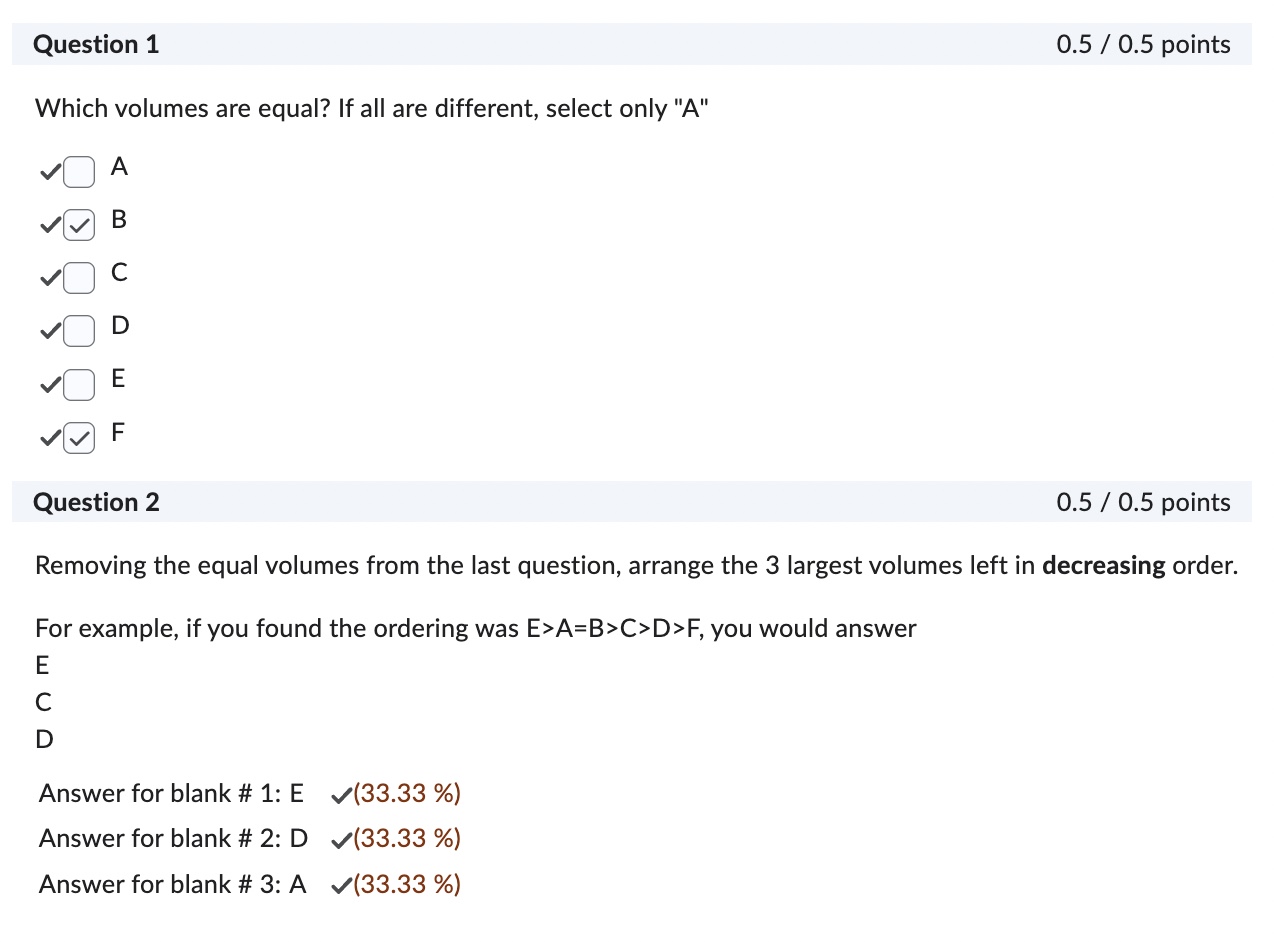
Task: Click the green checkmark beside option D
Action: 49,331
